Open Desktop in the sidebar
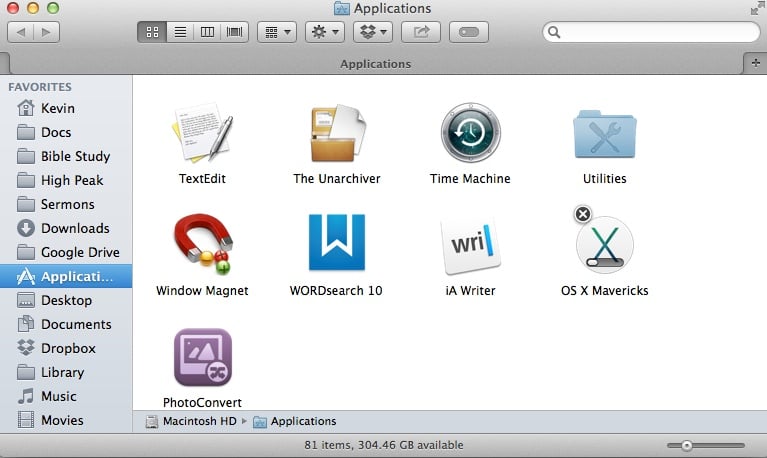Viewport: 767px width, 458px height. coord(66,300)
